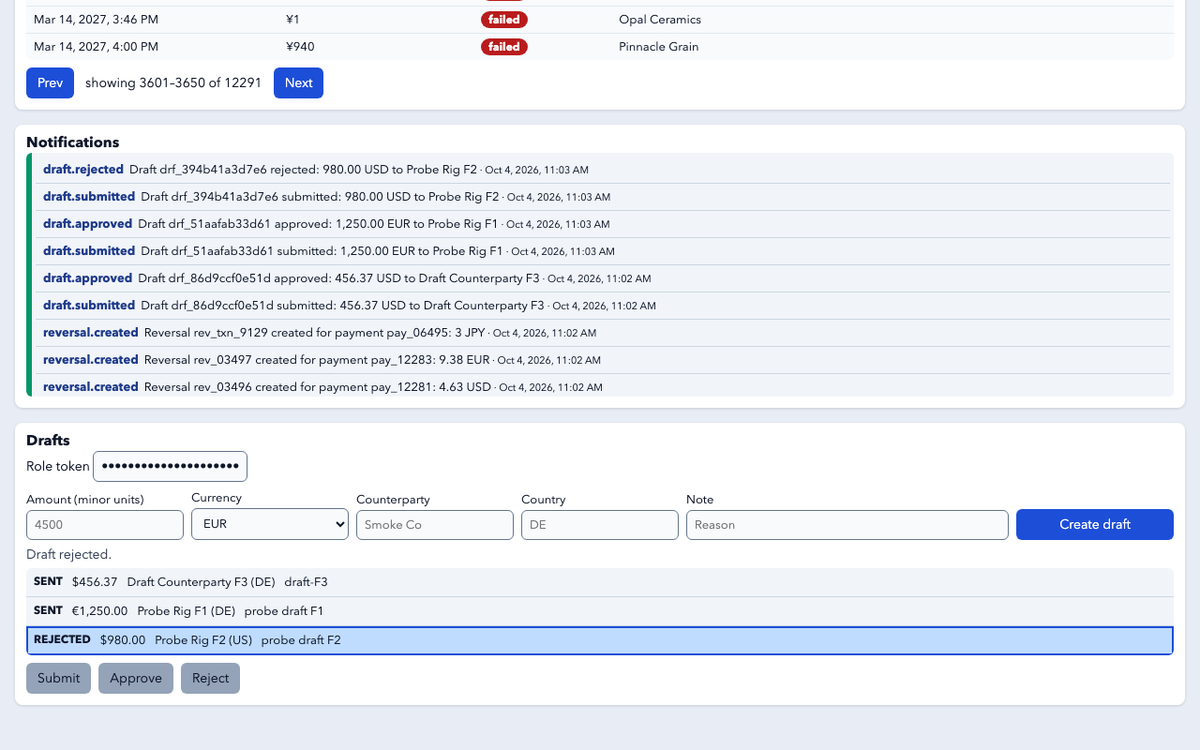Image resolution: width=1200 pixels, height=750 pixels.
Task: Approve the selected draft
Action: pos(136,678)
